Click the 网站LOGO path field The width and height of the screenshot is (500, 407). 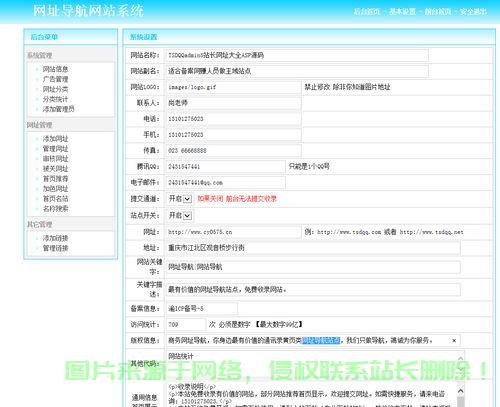click(x=233, y=87)
